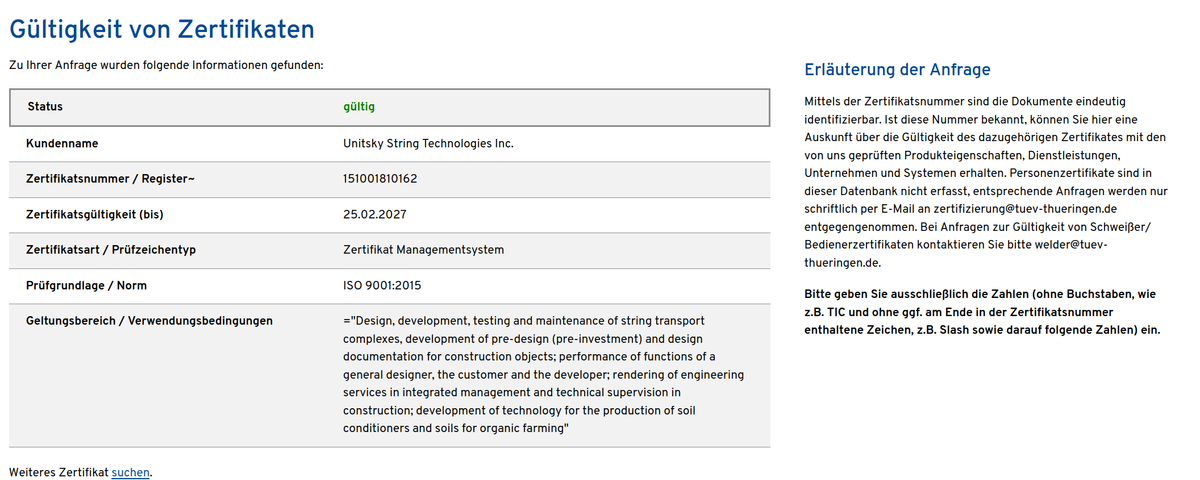This screenshot has width=1200, height=480.
Task: Click the "ISO 9001:2015" norm value
Action: click(382, 286)
